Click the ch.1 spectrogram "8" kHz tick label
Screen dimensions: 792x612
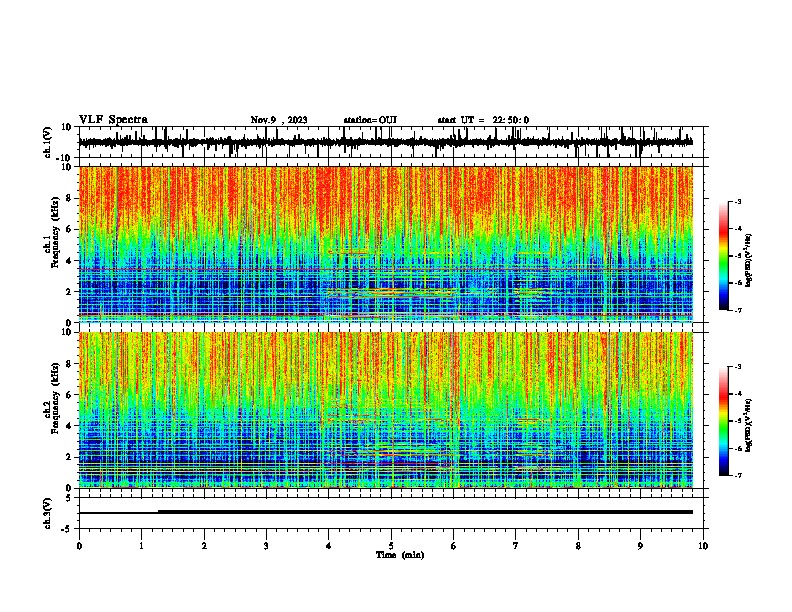pos(69,198)
